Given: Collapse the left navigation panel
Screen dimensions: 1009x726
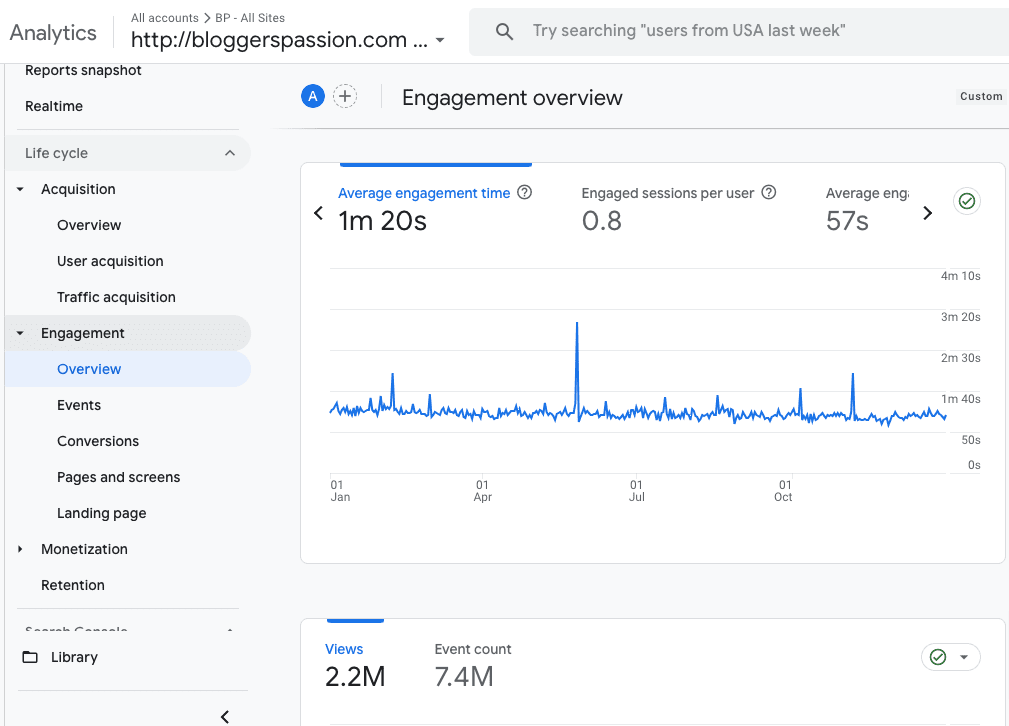Looking at the screenshot, I should pyautogui.click(x=225, y=716).
